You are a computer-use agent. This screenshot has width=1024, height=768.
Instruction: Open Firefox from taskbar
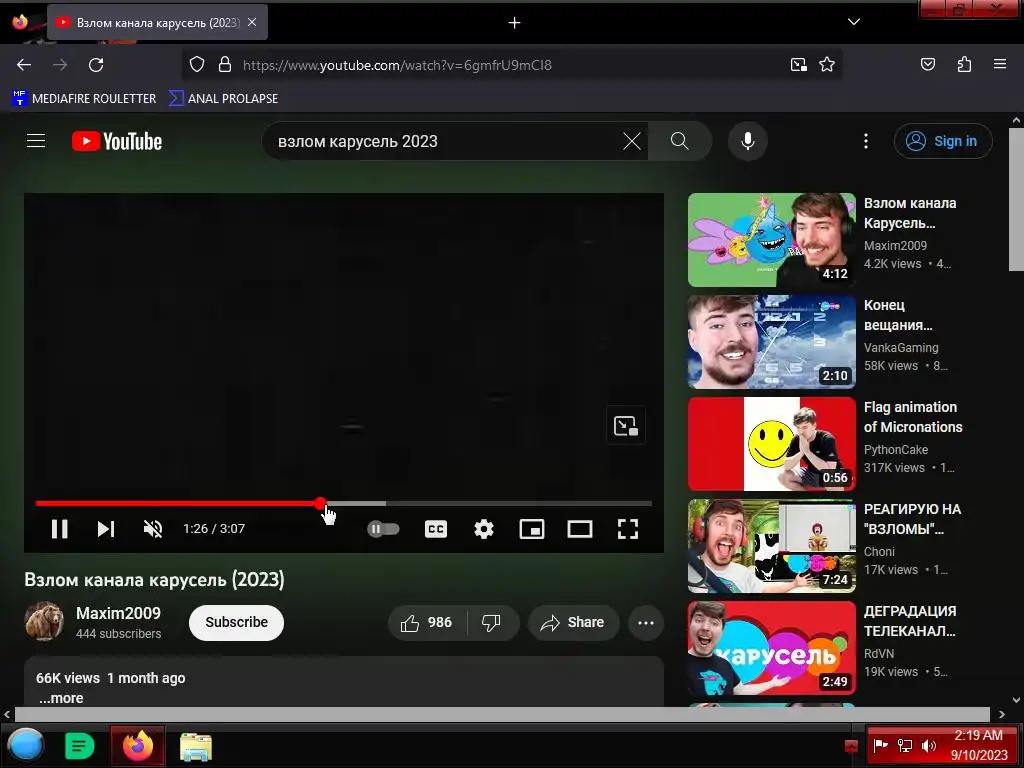(x=138, y=745)
